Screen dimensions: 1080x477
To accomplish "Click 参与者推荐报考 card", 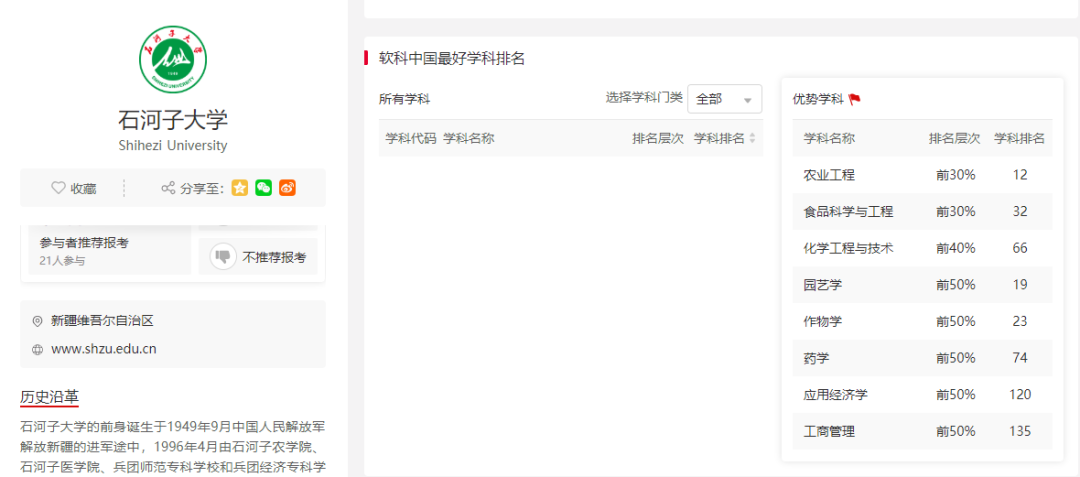I will pyautogui.click(x=110, y=251).
